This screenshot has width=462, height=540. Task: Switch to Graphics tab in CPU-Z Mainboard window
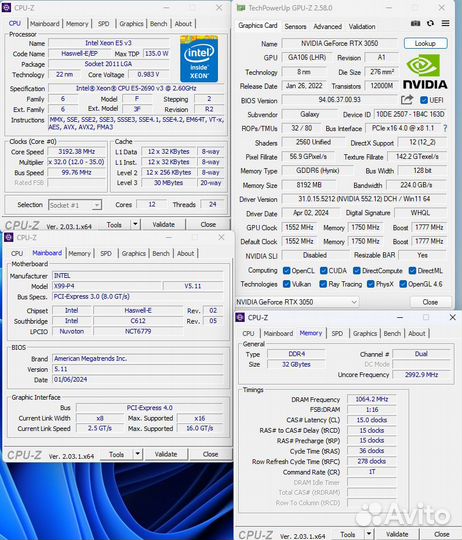coord(134,253)
